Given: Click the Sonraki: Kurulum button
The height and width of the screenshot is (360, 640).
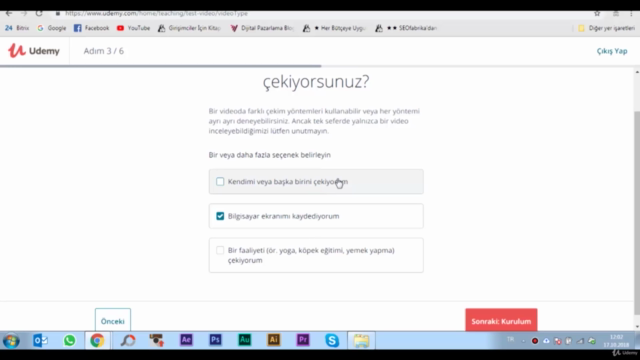Looking at the screenshot, I should tap(501, 320).
